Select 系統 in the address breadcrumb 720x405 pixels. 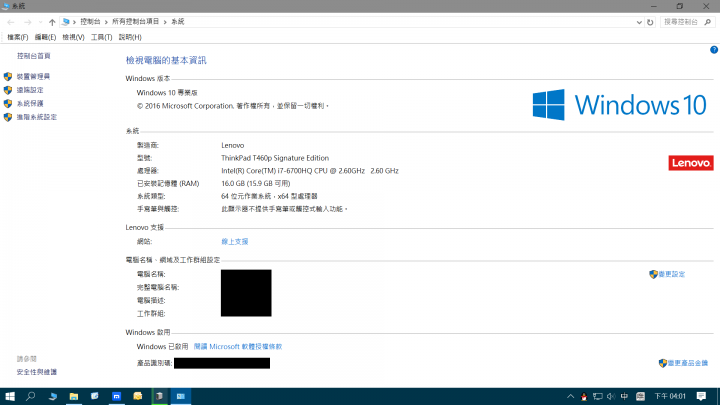pyautogui.click(x=178, y=22)
